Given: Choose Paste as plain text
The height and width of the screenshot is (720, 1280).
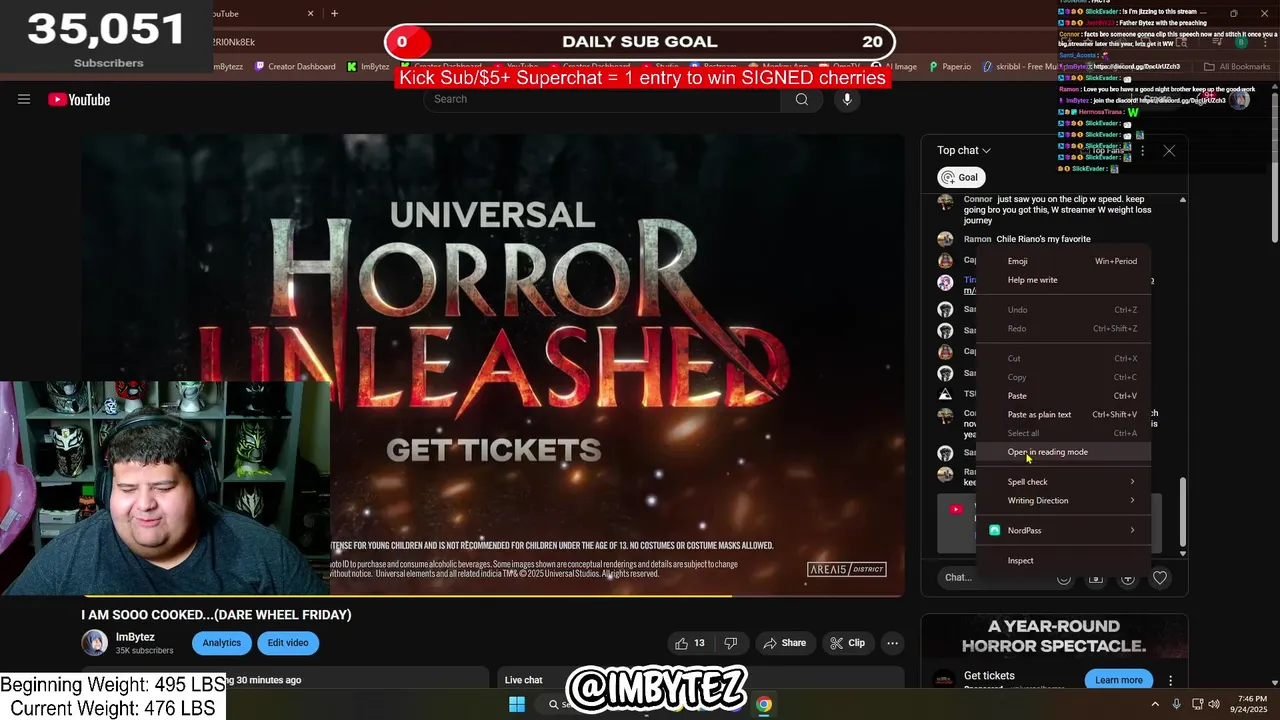Looking at the screenshot, I should [1063, 414].
